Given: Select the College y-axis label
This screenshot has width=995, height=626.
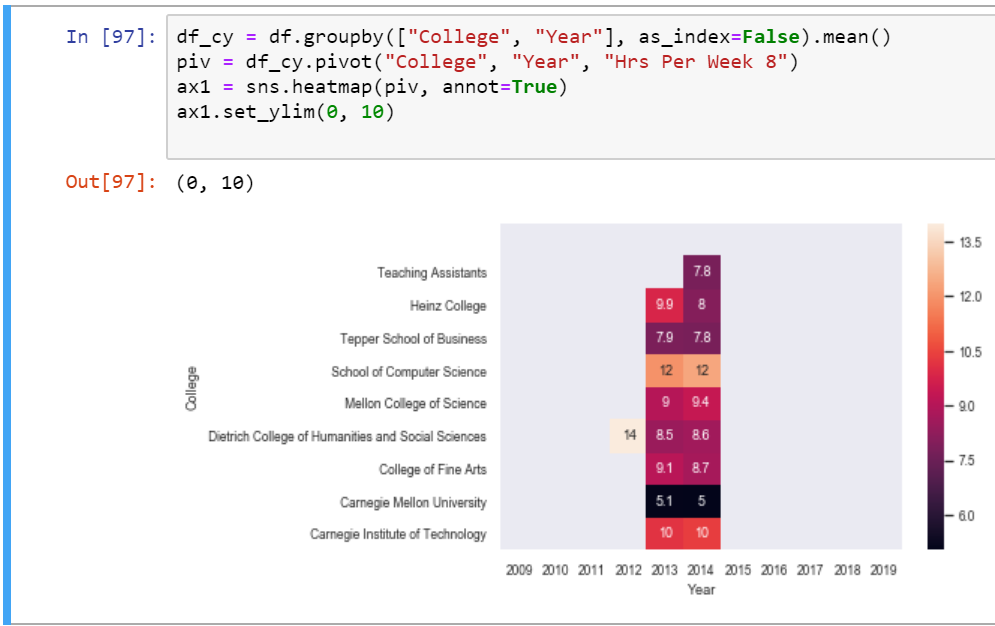Looking at the screenshot, I should [x=193, y=387].
